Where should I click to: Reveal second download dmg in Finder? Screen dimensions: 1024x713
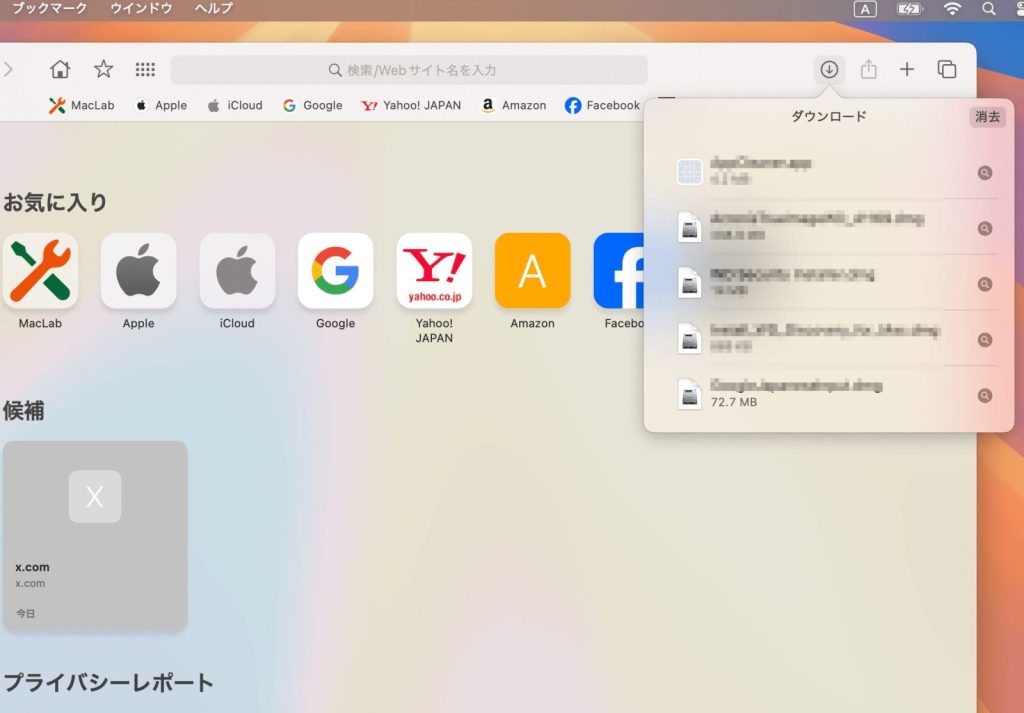pyautogui.click(x=984, y=229)
